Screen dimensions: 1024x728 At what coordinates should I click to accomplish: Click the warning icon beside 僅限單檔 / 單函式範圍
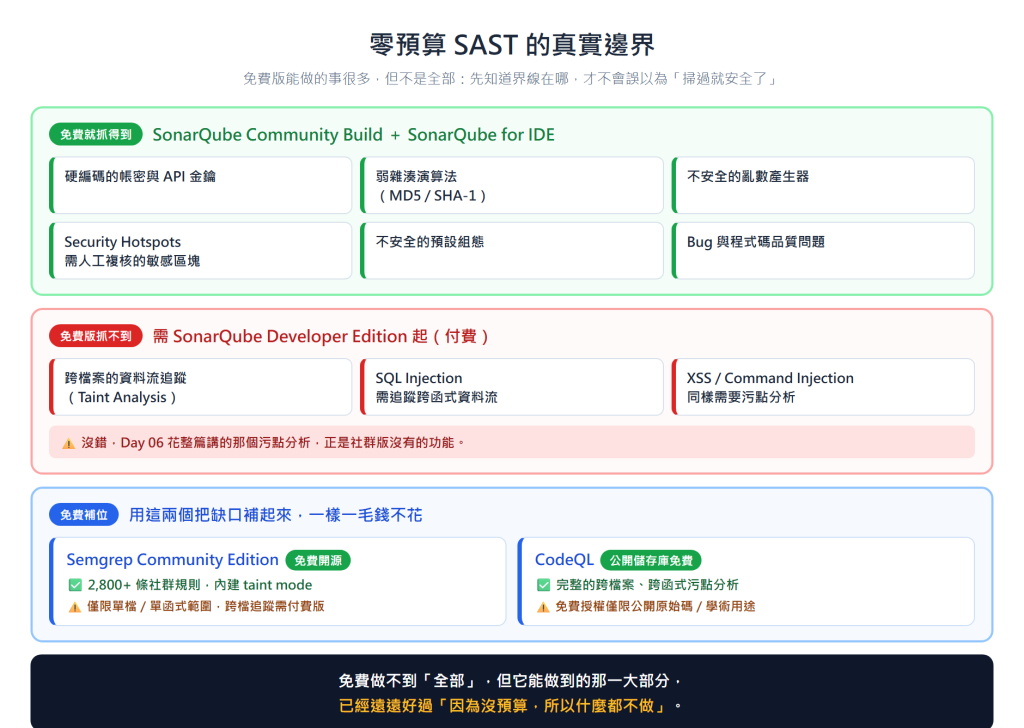click(75, 607)
